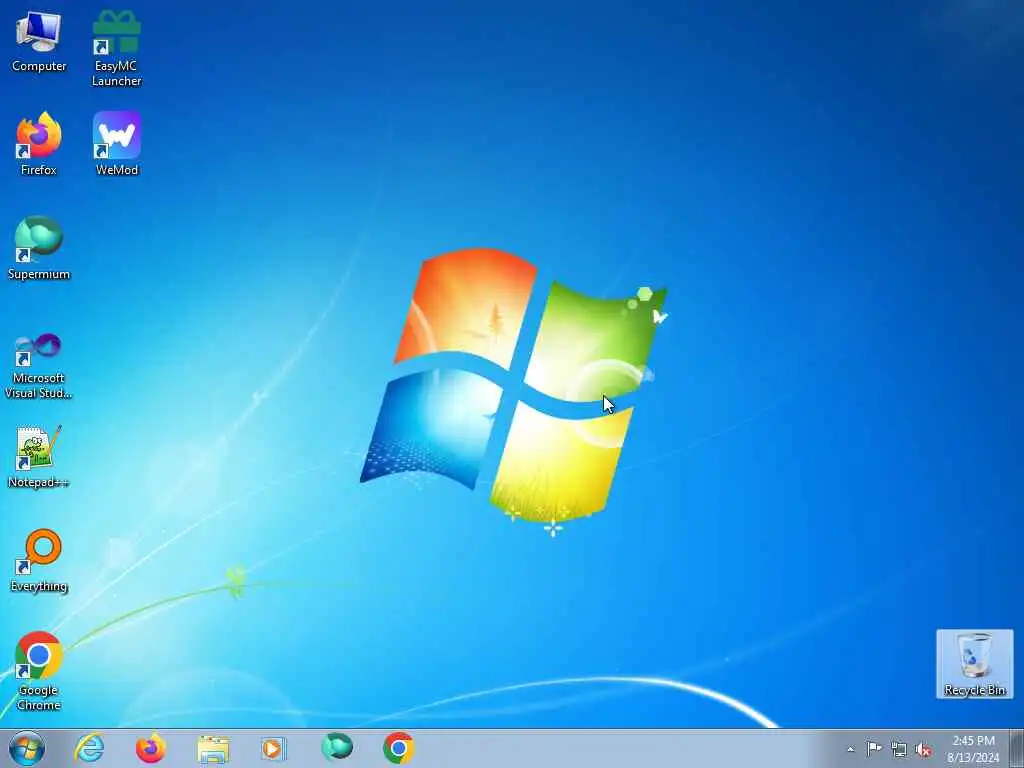Select the Computer desktop icon
1024x768 pixels.
pyautogui.click(x=39, y=41)
